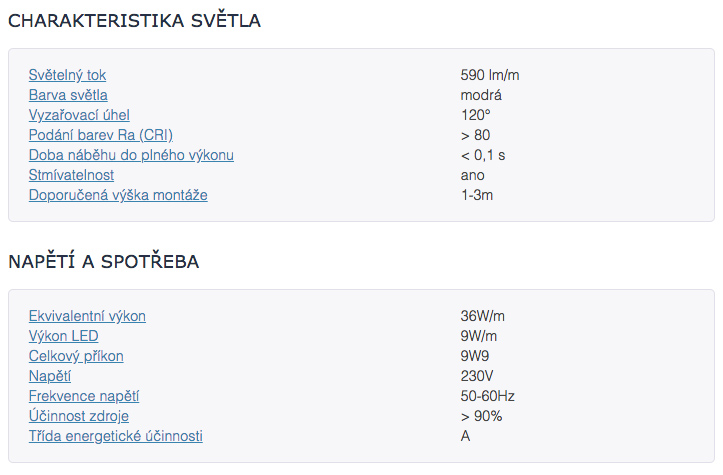Click the Napětí a spotřeba heading
The width and height of the screenshot is (723, 475).
(x=104, y=261)
